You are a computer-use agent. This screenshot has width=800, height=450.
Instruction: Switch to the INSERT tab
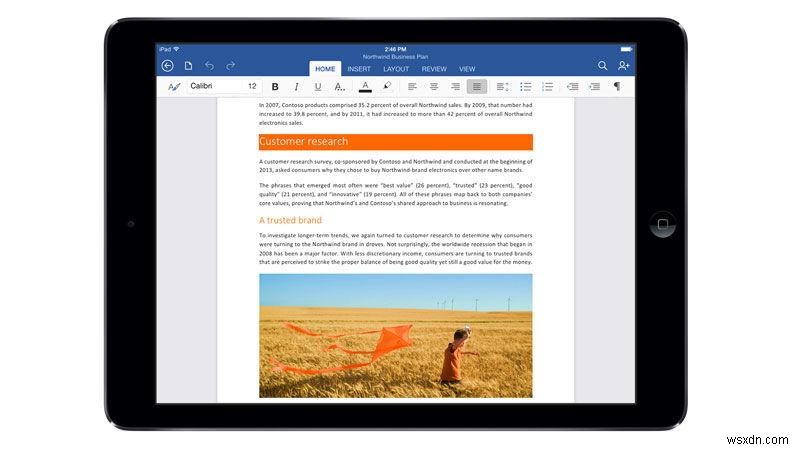[359, 69]
